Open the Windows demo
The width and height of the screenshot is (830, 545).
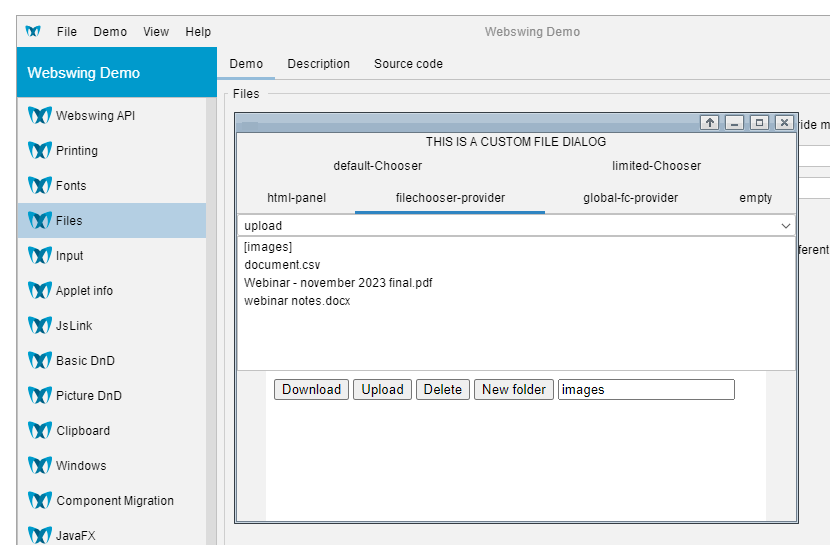(112, 465)
